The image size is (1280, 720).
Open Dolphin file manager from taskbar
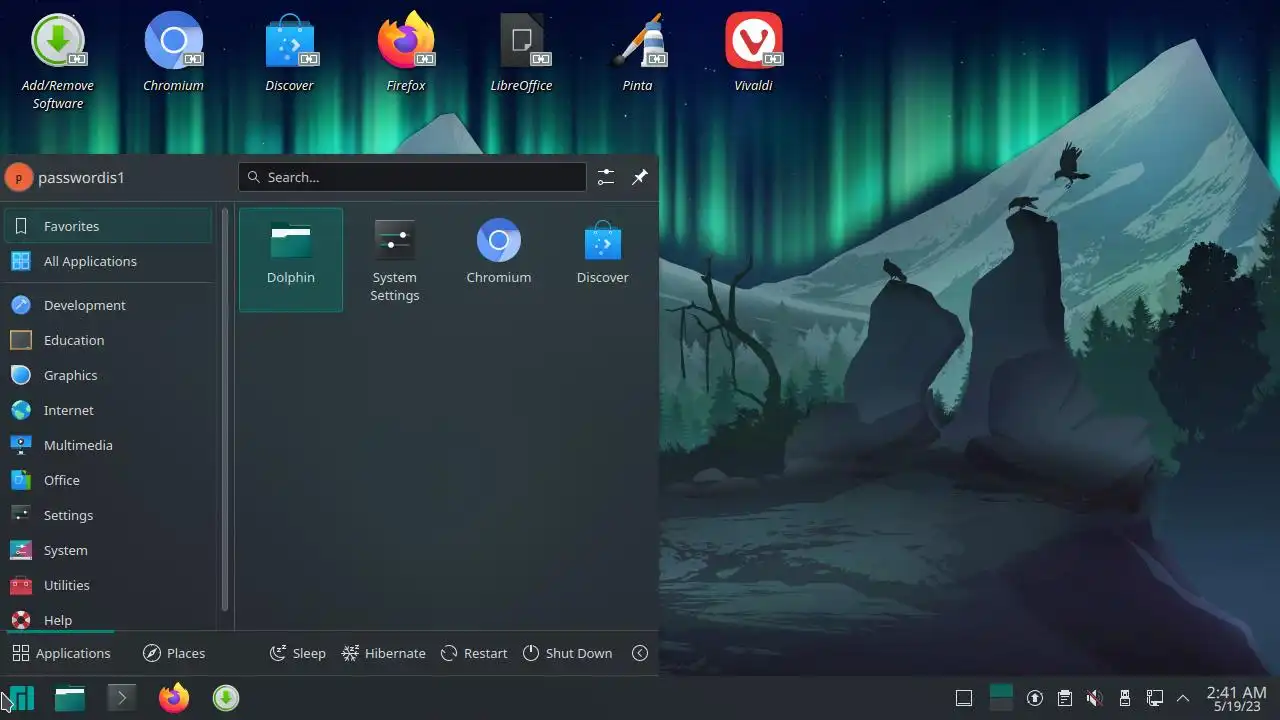(70, 698)
